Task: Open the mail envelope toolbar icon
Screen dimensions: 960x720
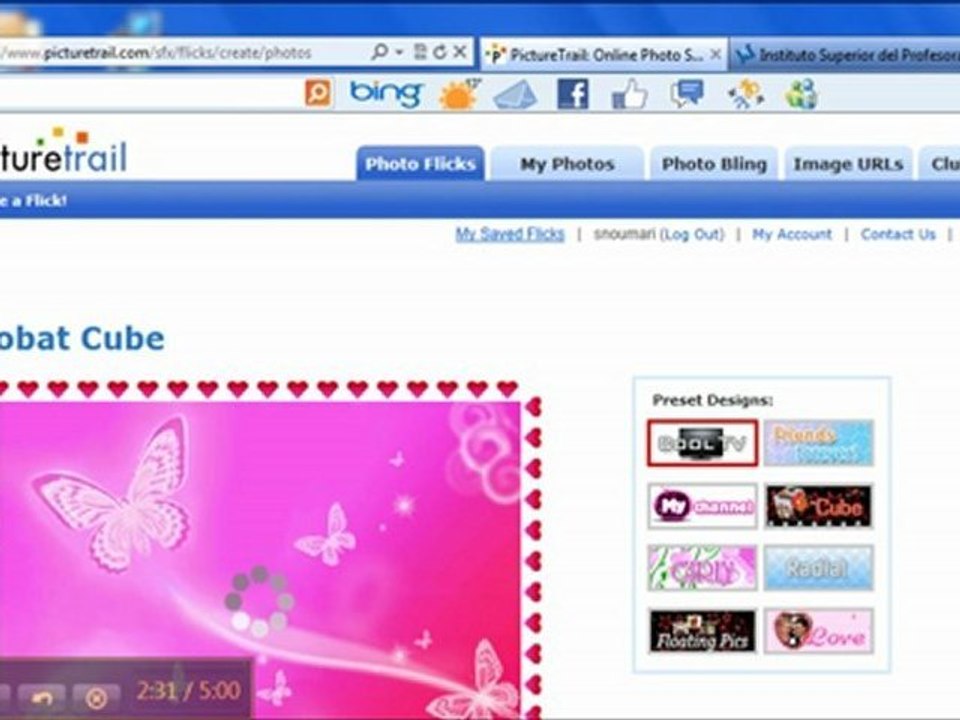Action: [x=516, y=95]
